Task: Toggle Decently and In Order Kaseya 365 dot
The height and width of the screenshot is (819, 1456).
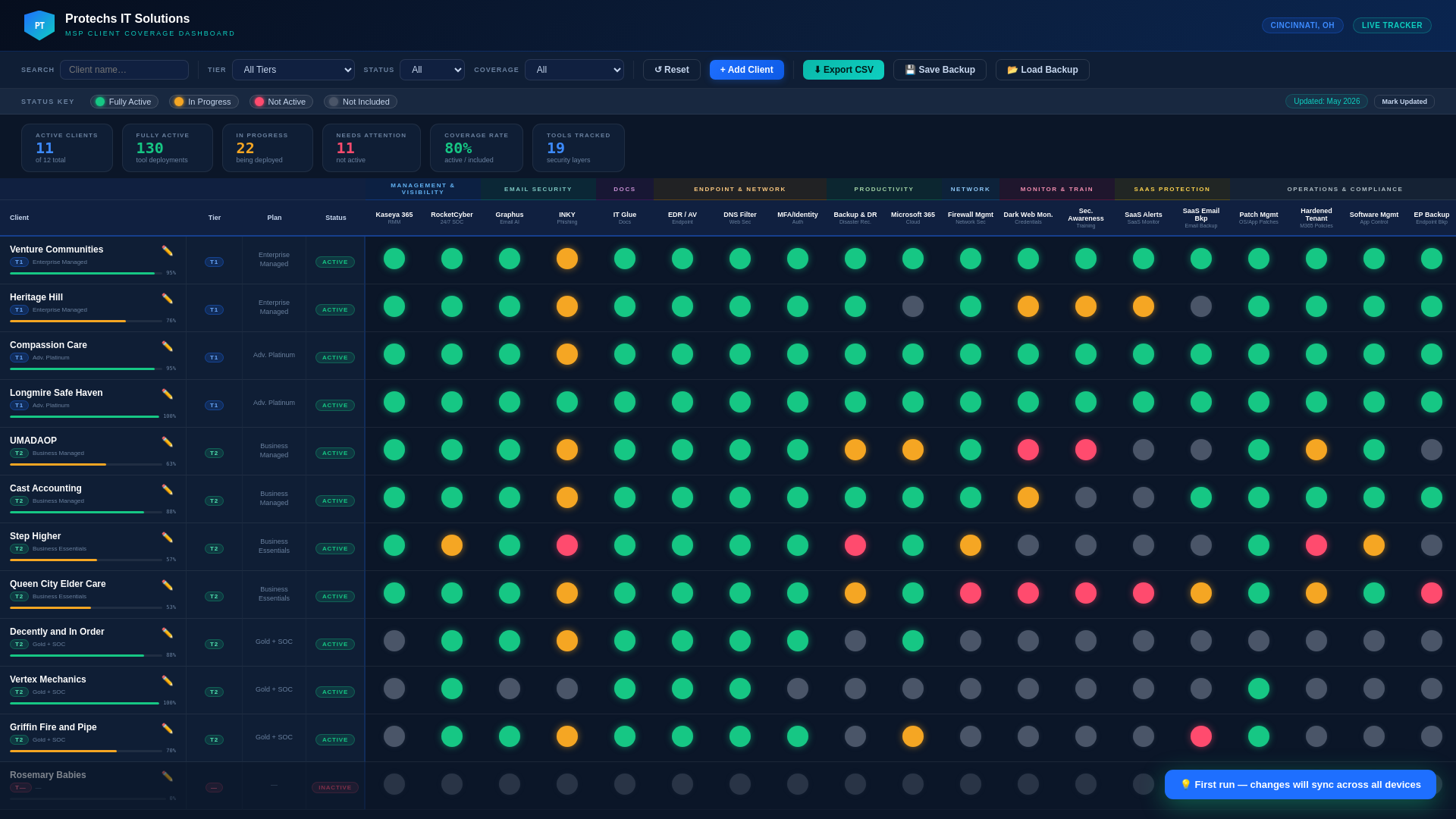Action: pyautogui.click(x=394, y=641)
